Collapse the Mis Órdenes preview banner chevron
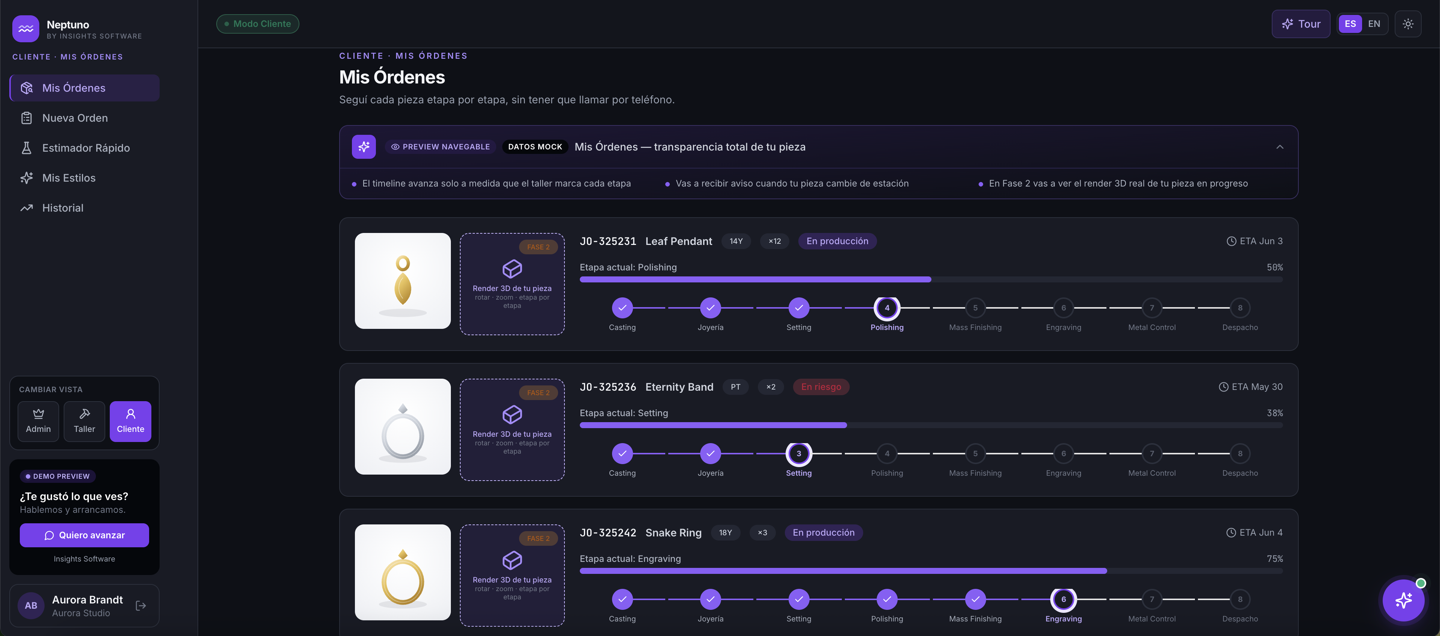 coord(1280,147)
